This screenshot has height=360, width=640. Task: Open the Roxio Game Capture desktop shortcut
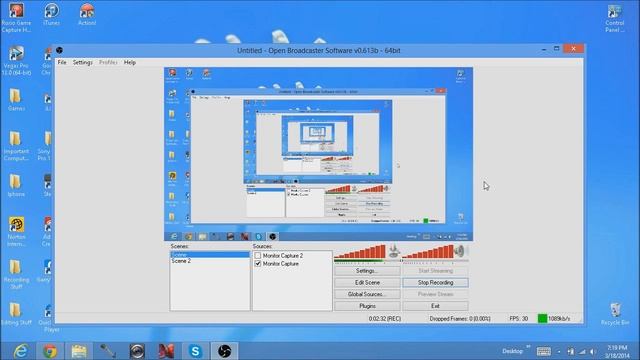pyautogui.click(x=16, y=18)
